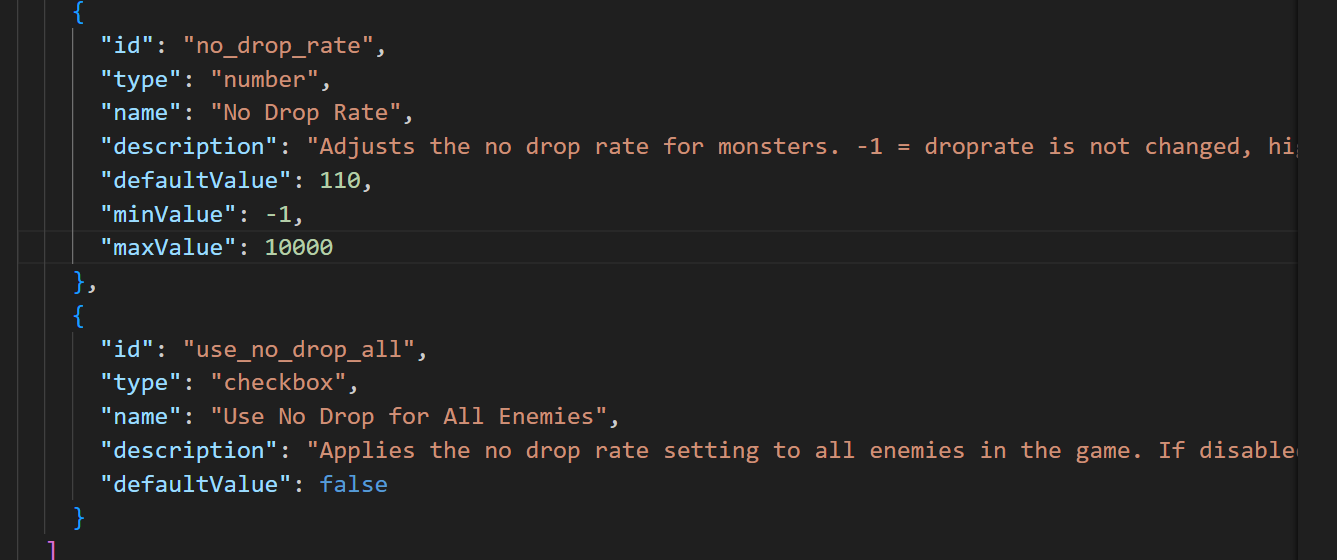
Task: Click the opening brace above the "use_no_drop_all" line
Action: click(80, 316)
